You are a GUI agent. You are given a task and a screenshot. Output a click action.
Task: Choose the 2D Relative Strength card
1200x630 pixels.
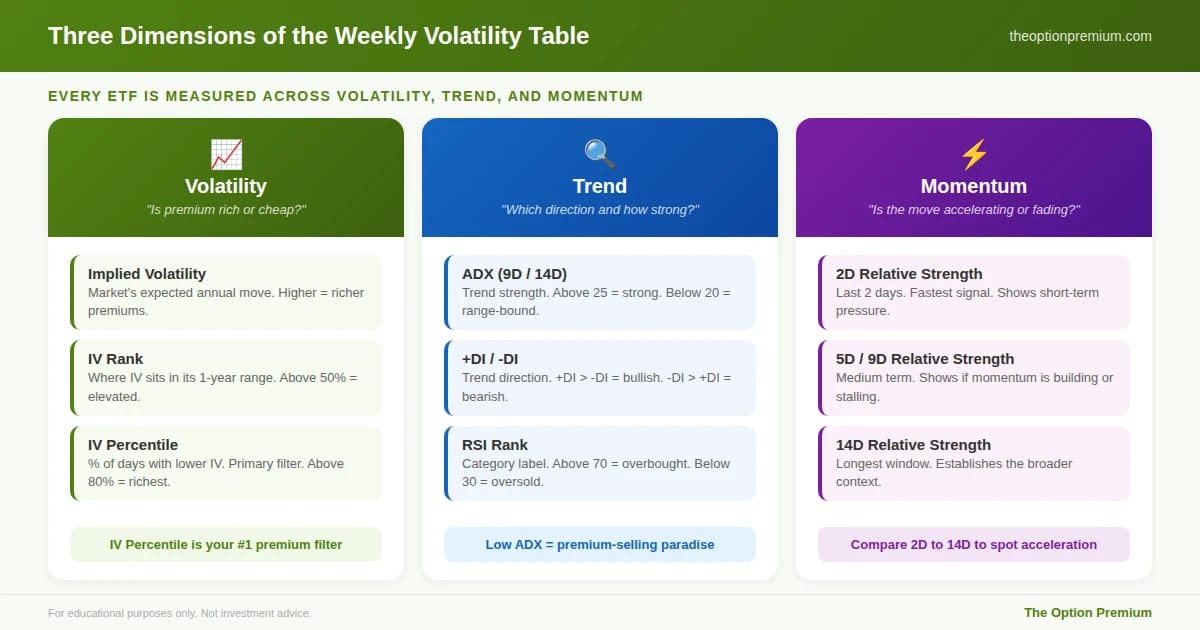click(974, 292)
